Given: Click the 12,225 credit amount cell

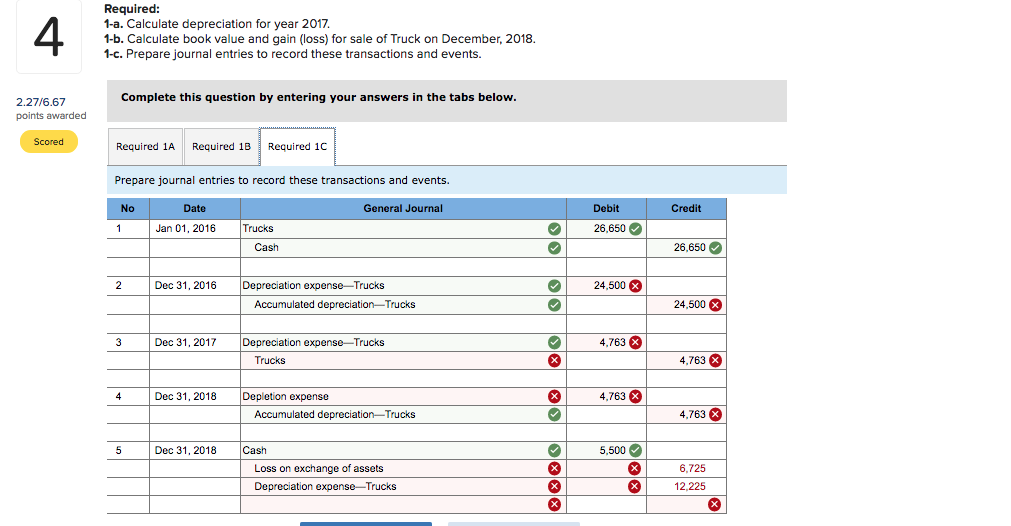Looking at the screenshot, I should click(x=686, y=487).
